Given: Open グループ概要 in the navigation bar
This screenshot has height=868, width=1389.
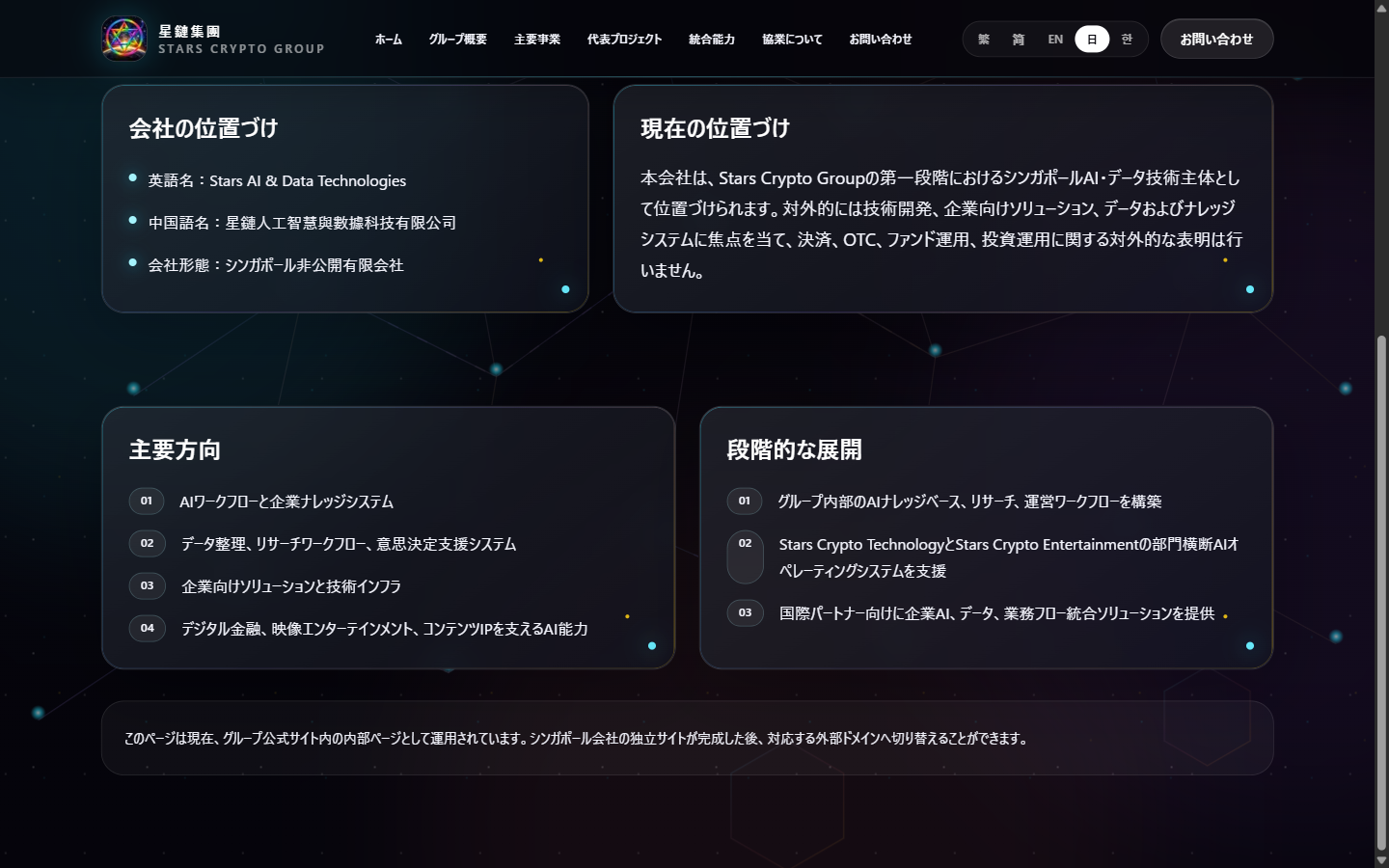Looking at the screenshot, I should [x=458, y=40].
